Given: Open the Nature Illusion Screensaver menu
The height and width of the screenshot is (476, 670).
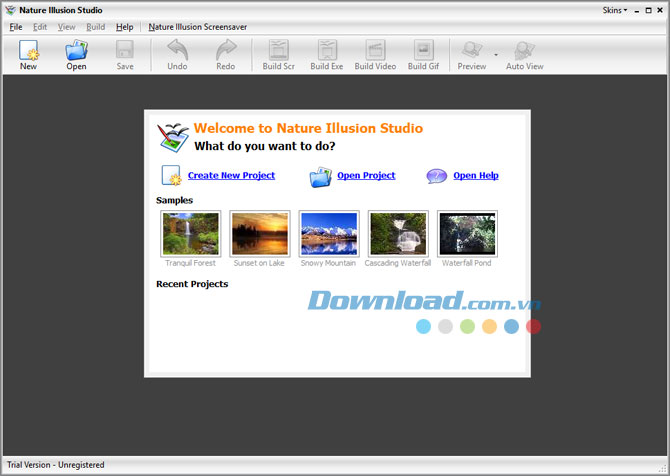Looking at the screenshot, I should (198, 27).
